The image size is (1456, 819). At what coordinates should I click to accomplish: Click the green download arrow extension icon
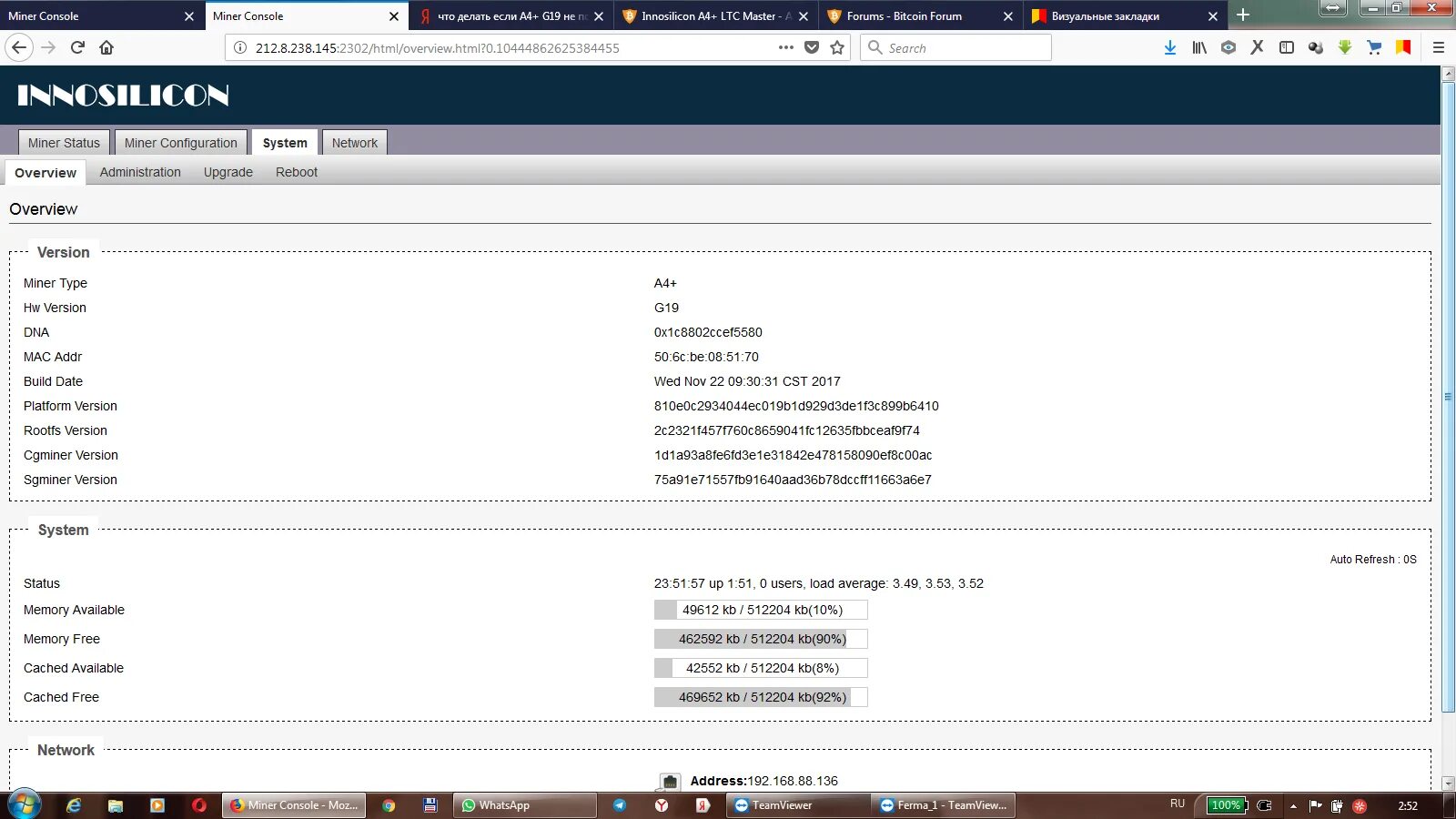point(1345,47)
